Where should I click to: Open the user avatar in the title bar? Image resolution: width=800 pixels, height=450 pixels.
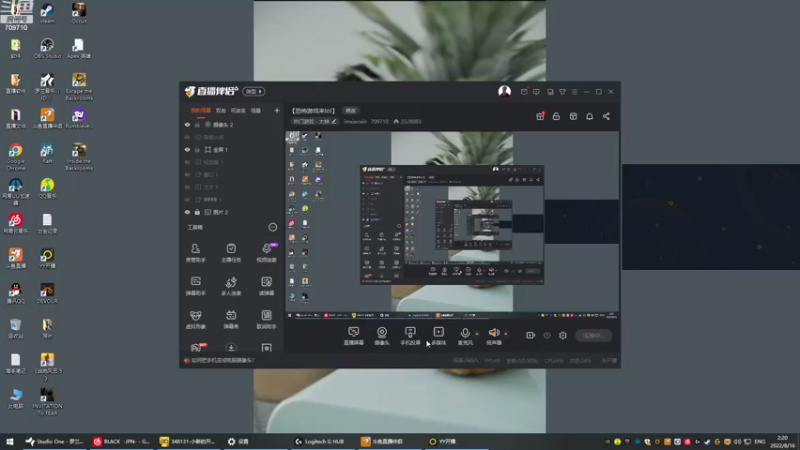click(x=505, y=91)
